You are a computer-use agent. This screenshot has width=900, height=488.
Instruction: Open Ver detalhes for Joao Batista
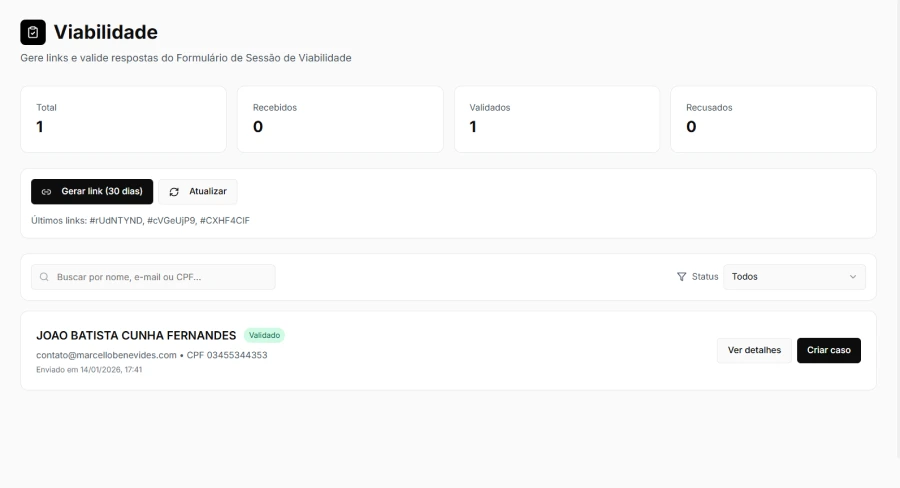pyautogui.click(x=754, y=350)
